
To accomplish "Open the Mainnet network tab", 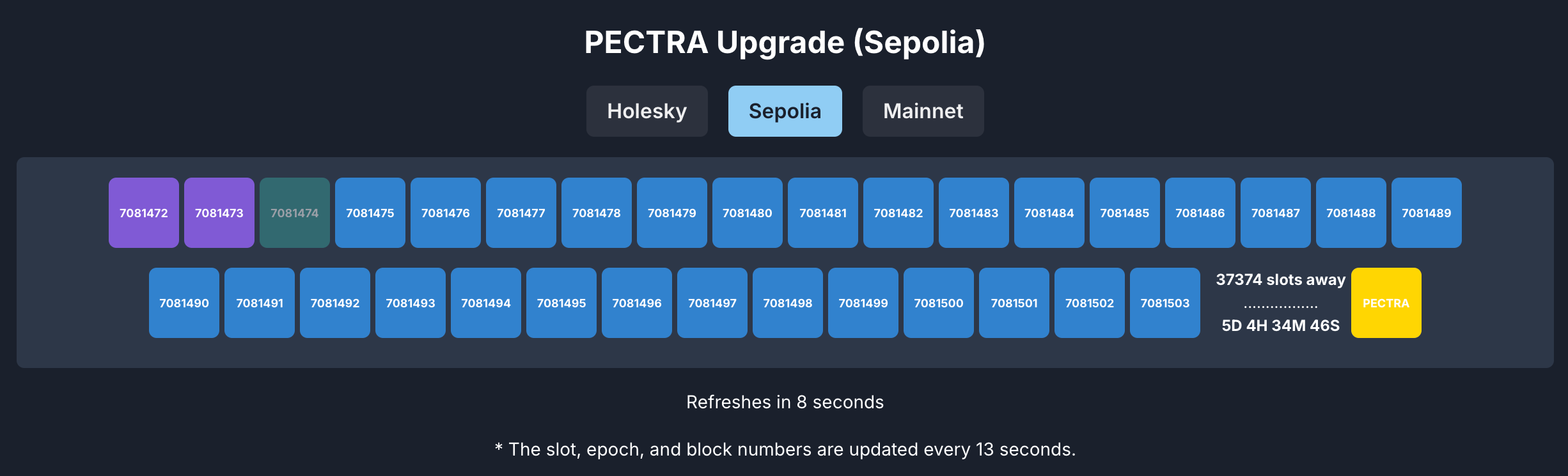I will tap(923, 111).
